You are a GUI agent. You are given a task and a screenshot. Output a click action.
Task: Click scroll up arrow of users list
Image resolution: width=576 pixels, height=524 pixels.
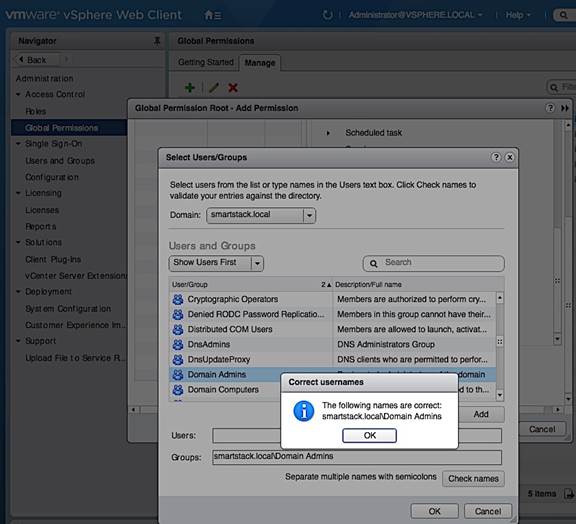point(500,298)
